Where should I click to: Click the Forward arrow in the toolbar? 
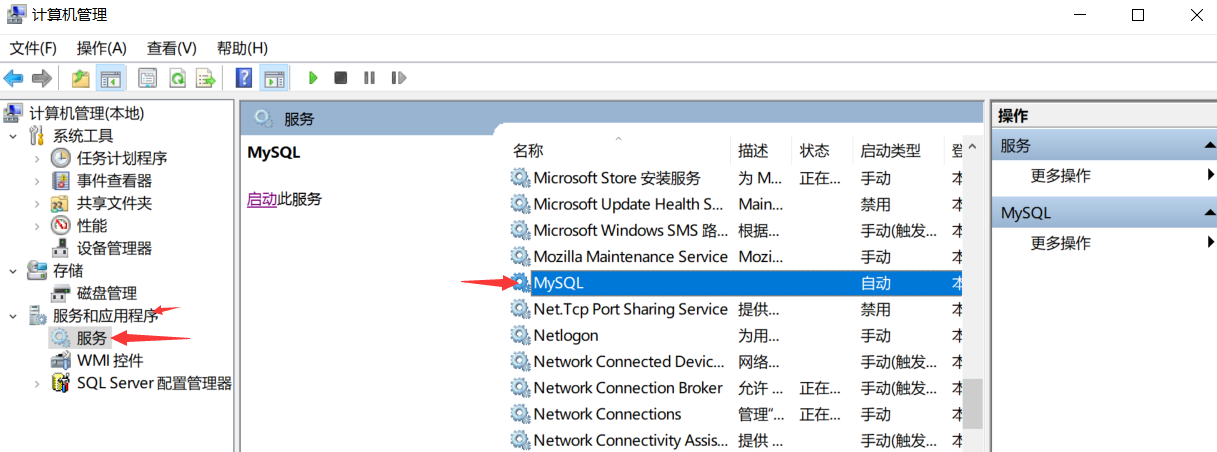pyautogui.click(x=42, y=78)
